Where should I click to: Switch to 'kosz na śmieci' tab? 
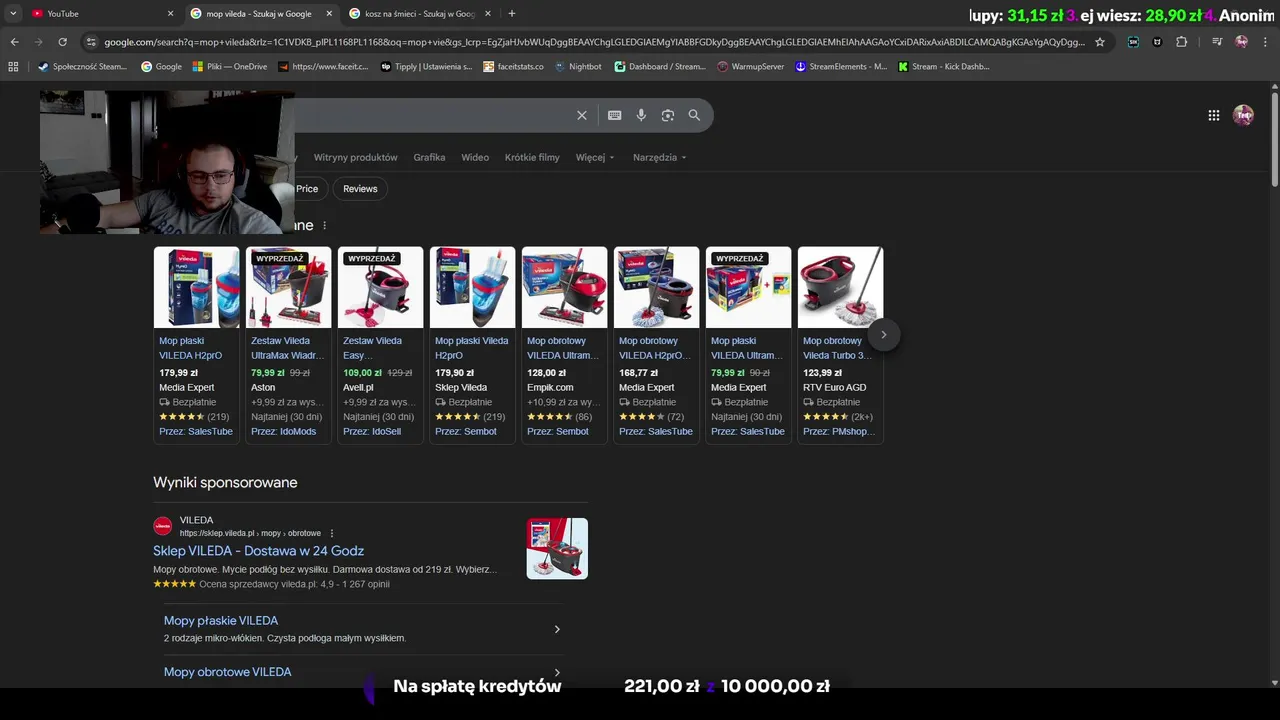[x=419, y=13]
